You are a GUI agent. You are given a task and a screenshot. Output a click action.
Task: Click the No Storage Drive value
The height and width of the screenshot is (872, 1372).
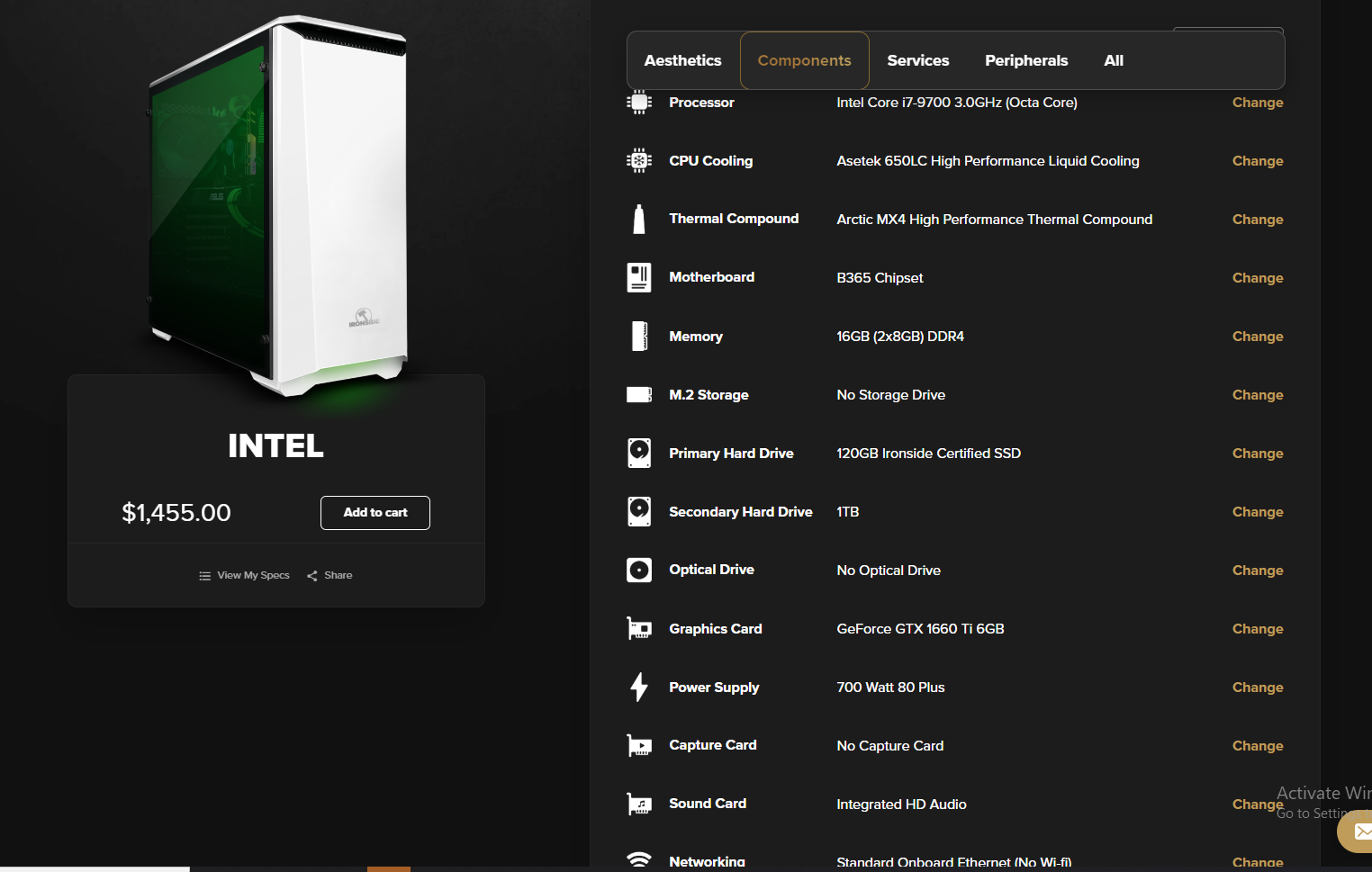click(x=890, y=395)
